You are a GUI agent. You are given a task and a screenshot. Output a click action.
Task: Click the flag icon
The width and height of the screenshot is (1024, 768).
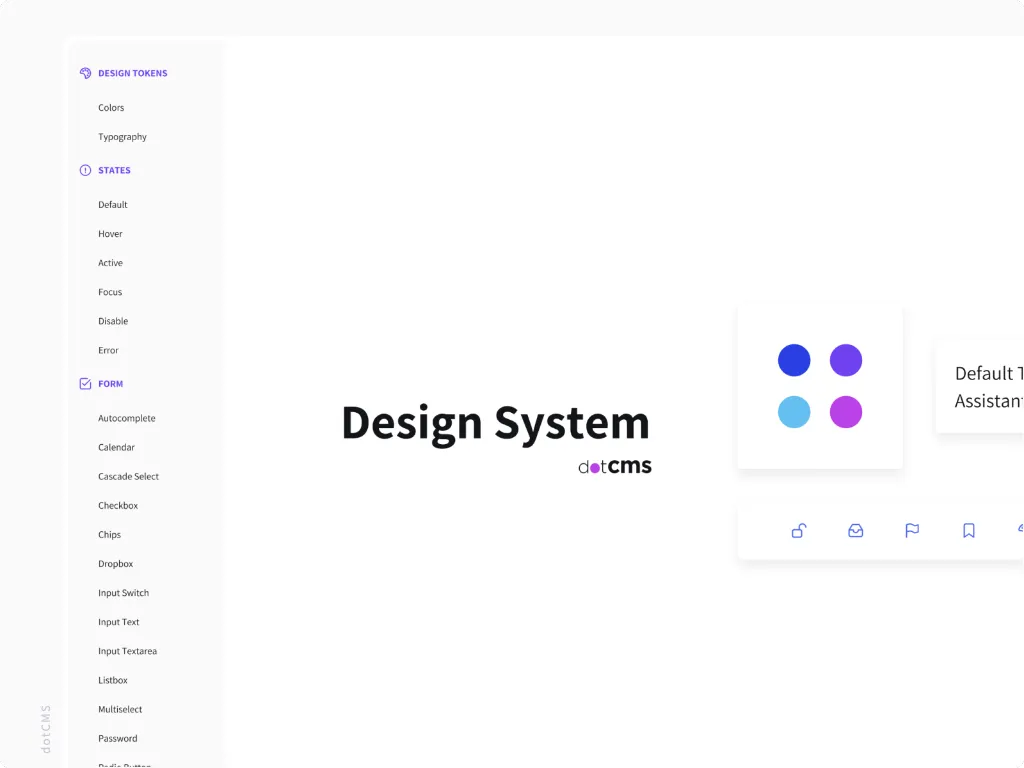click(x=912, y=531)
